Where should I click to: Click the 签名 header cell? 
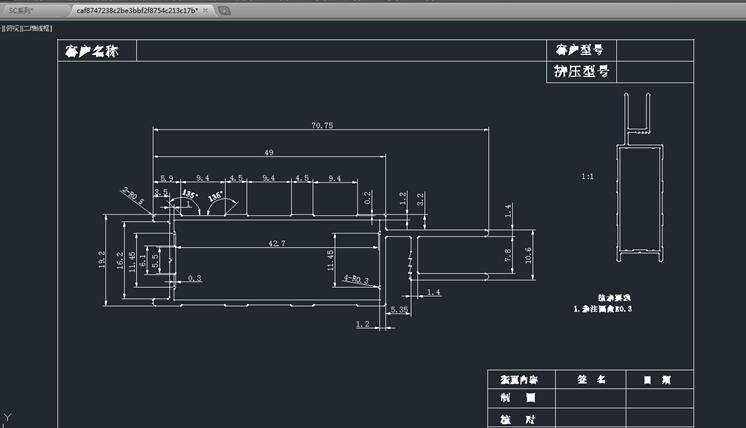coord(591,379)
